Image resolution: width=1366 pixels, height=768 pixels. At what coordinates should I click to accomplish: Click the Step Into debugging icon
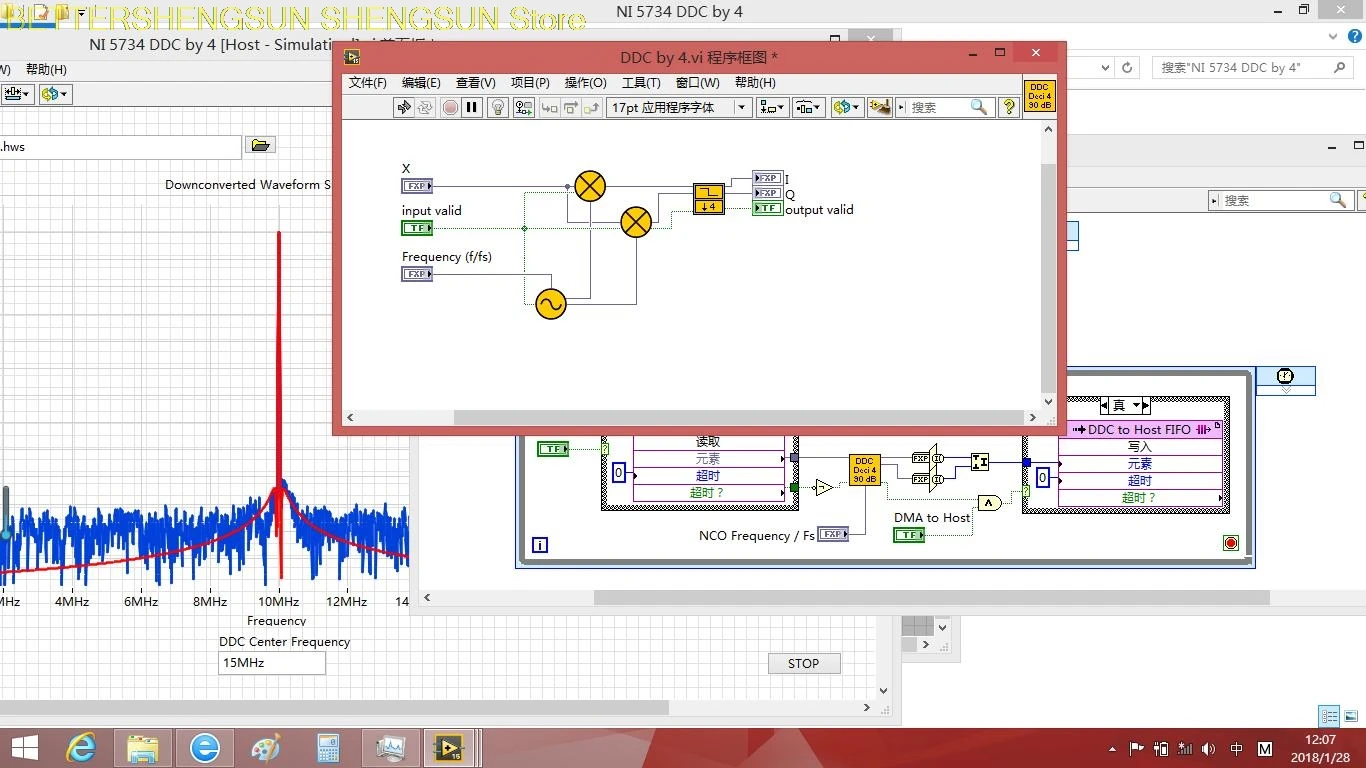[x=548, y=107]
